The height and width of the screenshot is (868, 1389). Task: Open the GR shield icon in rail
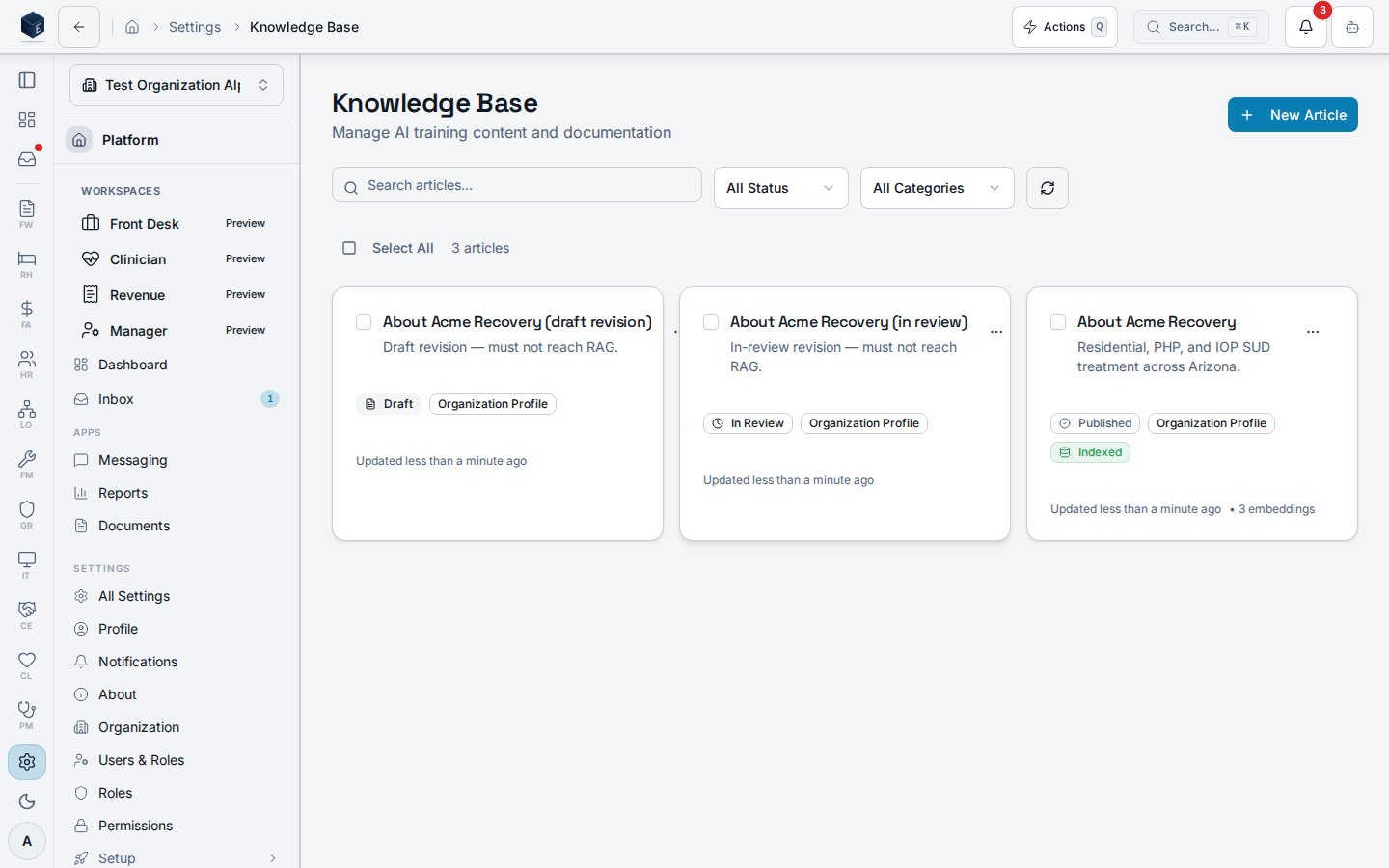point(27,513)
